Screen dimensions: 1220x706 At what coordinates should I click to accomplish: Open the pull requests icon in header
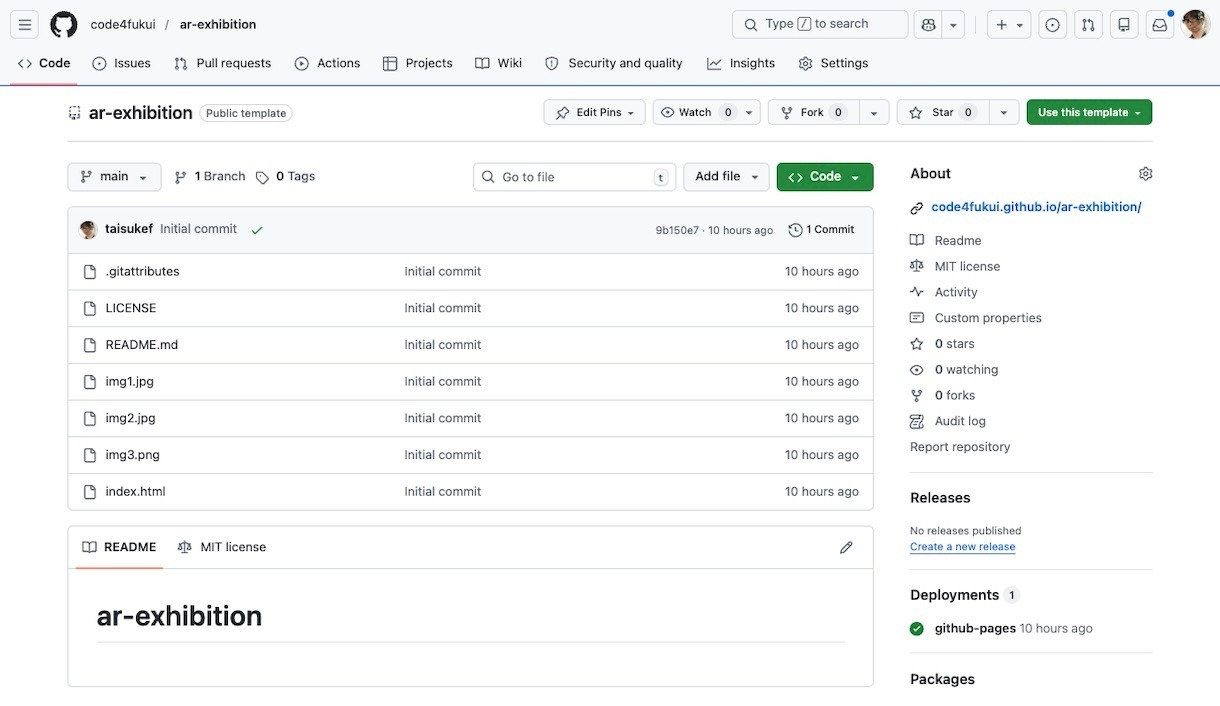point(1089,25)
